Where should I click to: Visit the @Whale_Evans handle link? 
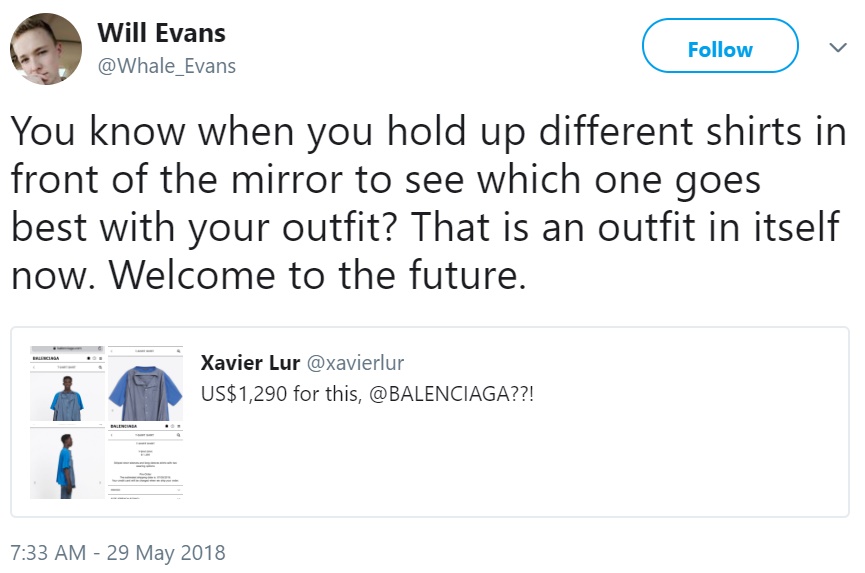[167, 66]
